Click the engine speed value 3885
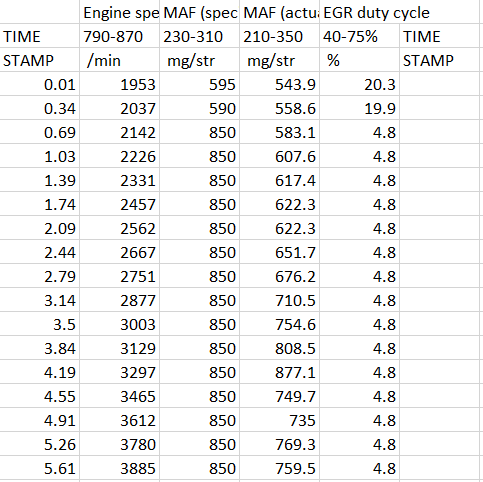This screenshot has height=482, width=483. (x=120, y=468)
